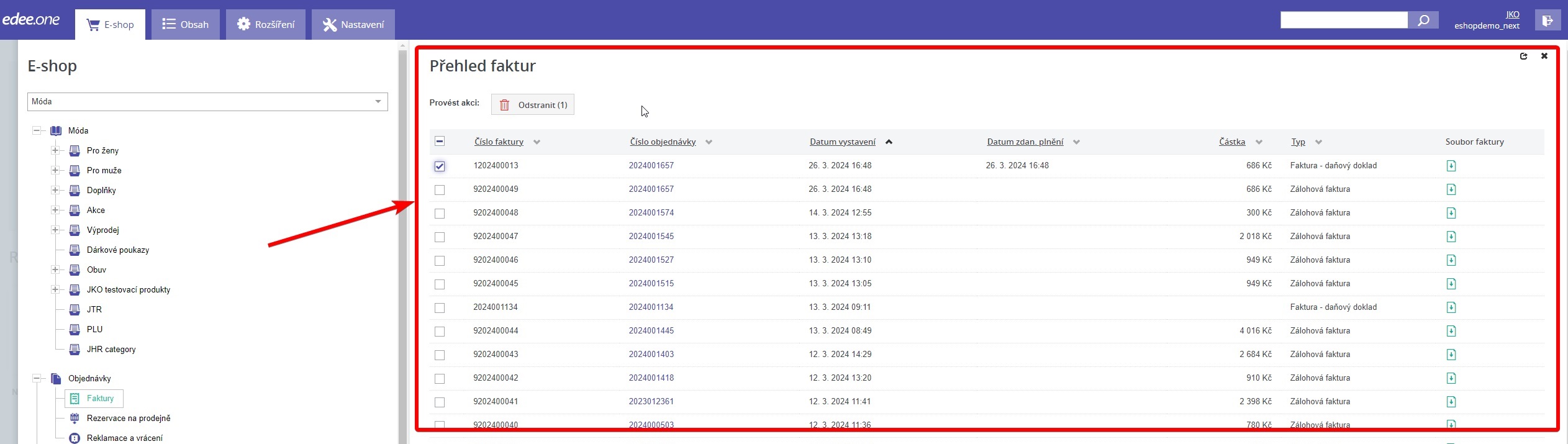Check the box for invoice 9202400049
This screenshot has height=444, width=1568.
click(440, 190)
